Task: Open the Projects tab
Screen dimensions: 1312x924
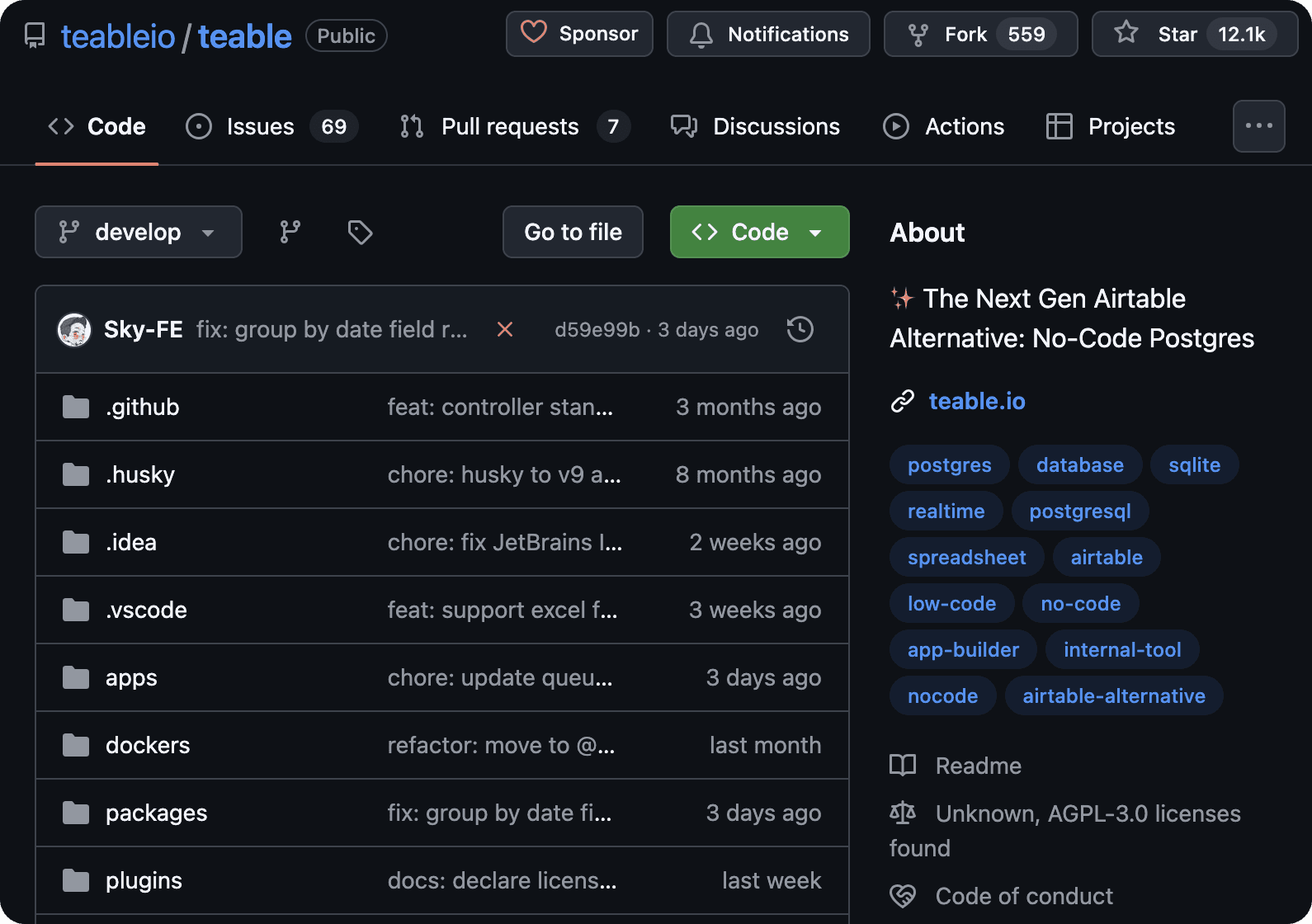Action: pos(1111,126)
